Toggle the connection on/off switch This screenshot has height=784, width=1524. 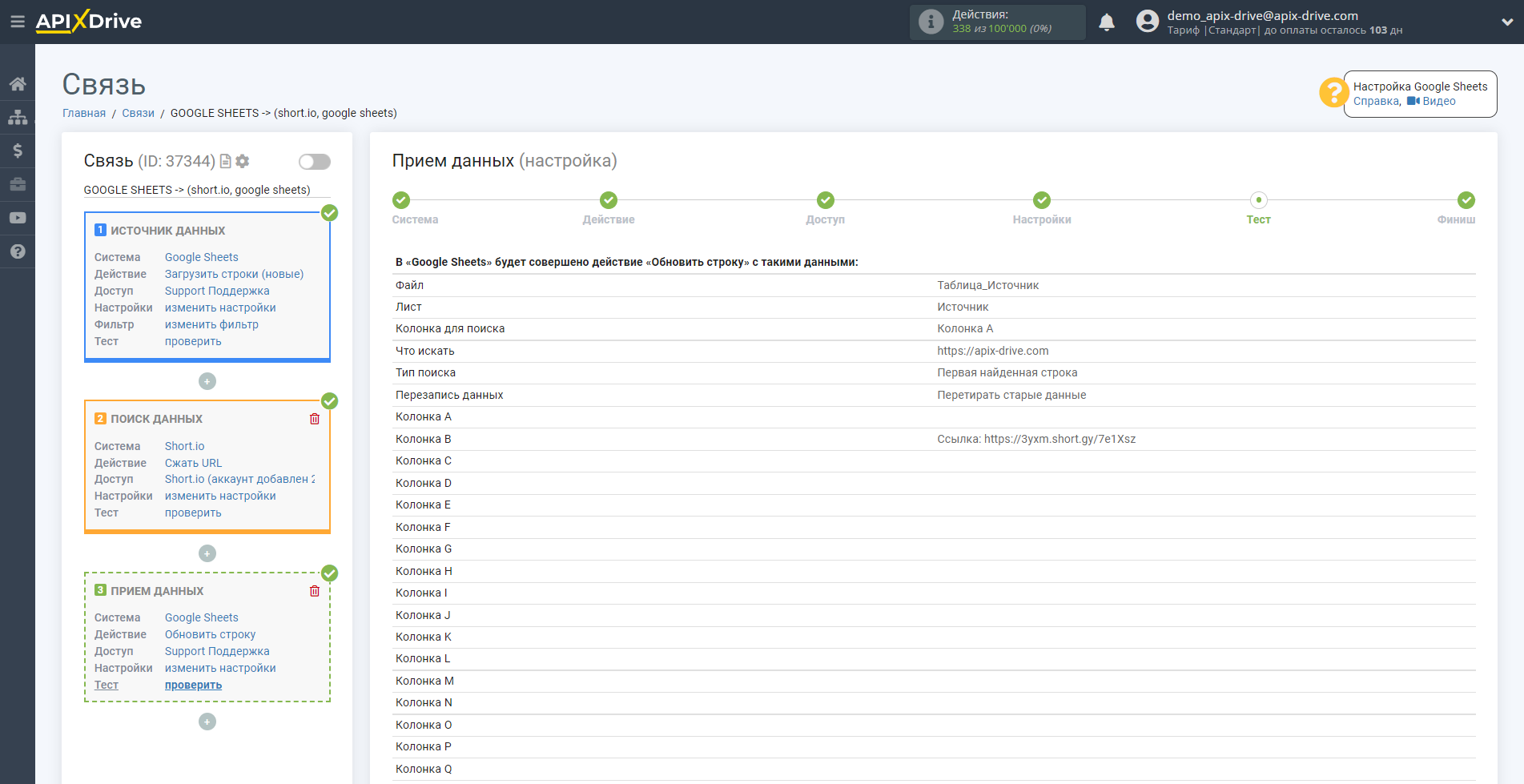315,162
